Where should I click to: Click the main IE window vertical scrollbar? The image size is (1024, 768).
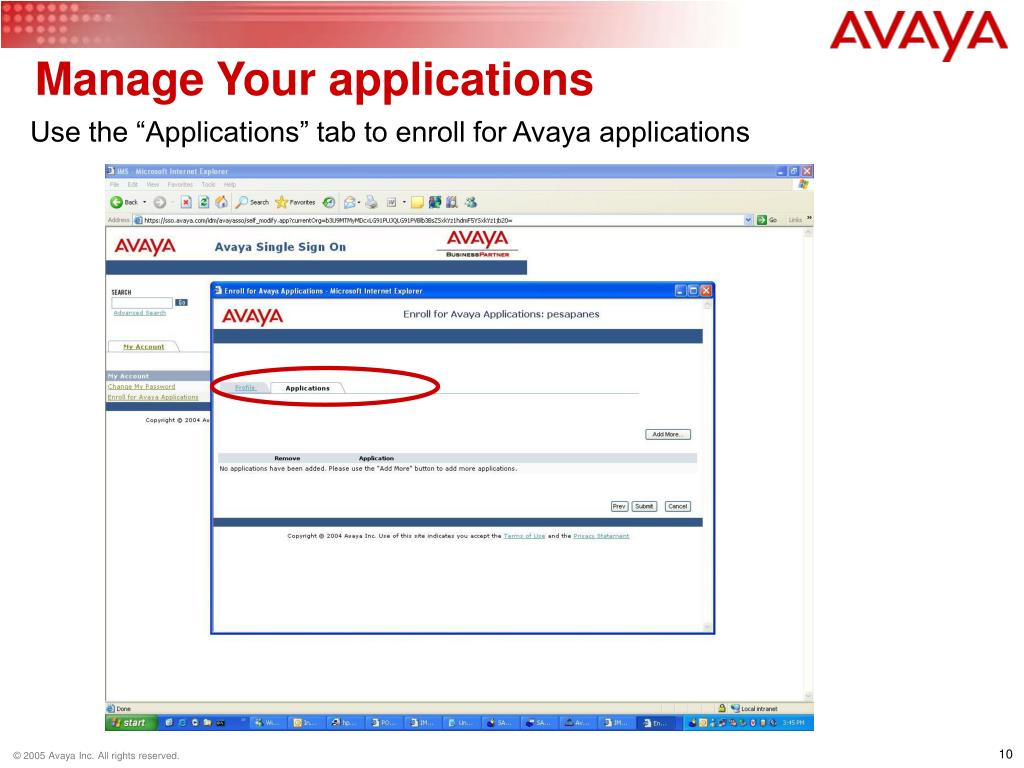808,464
